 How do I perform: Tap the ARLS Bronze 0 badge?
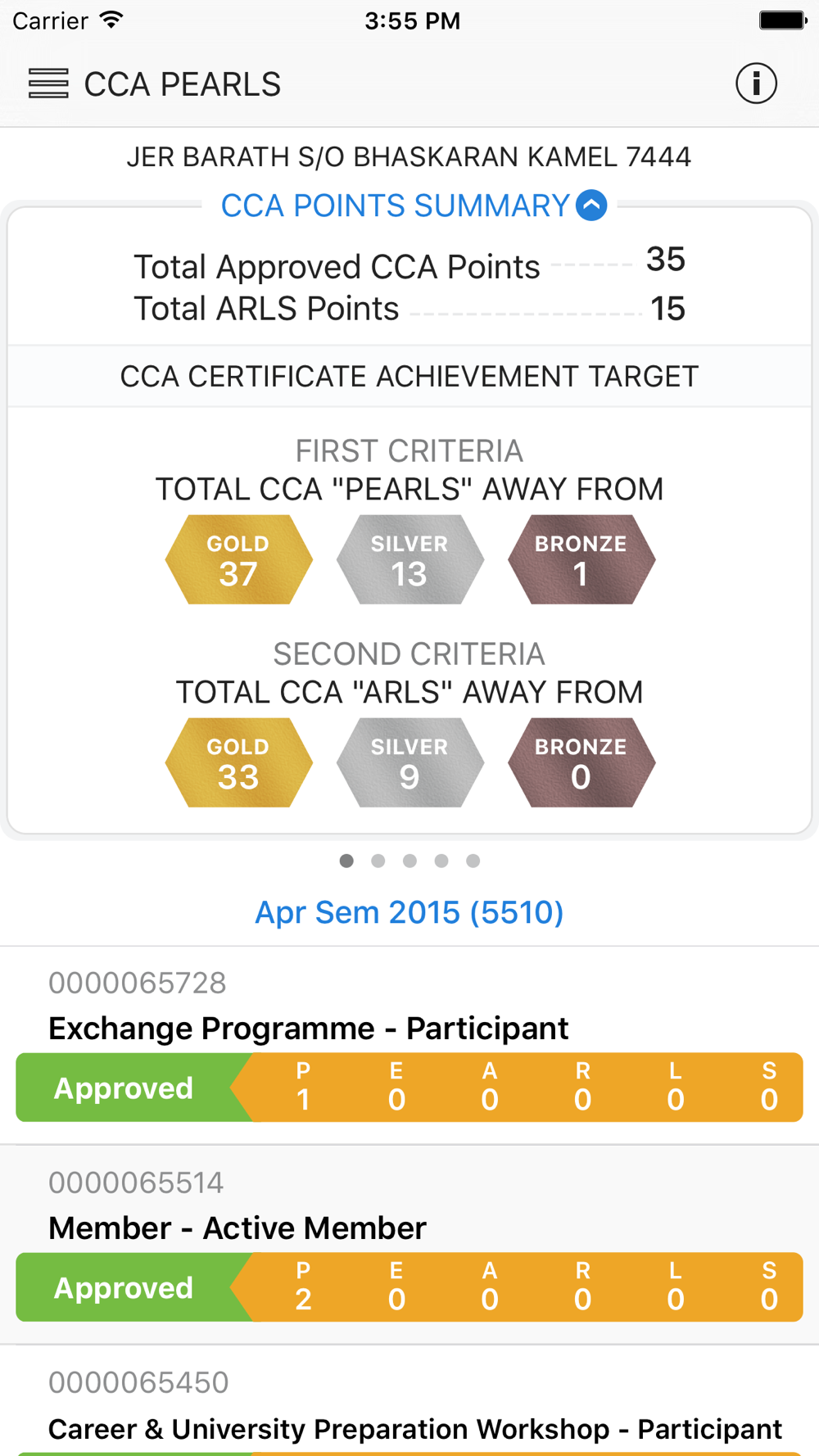tap(581, 762)
